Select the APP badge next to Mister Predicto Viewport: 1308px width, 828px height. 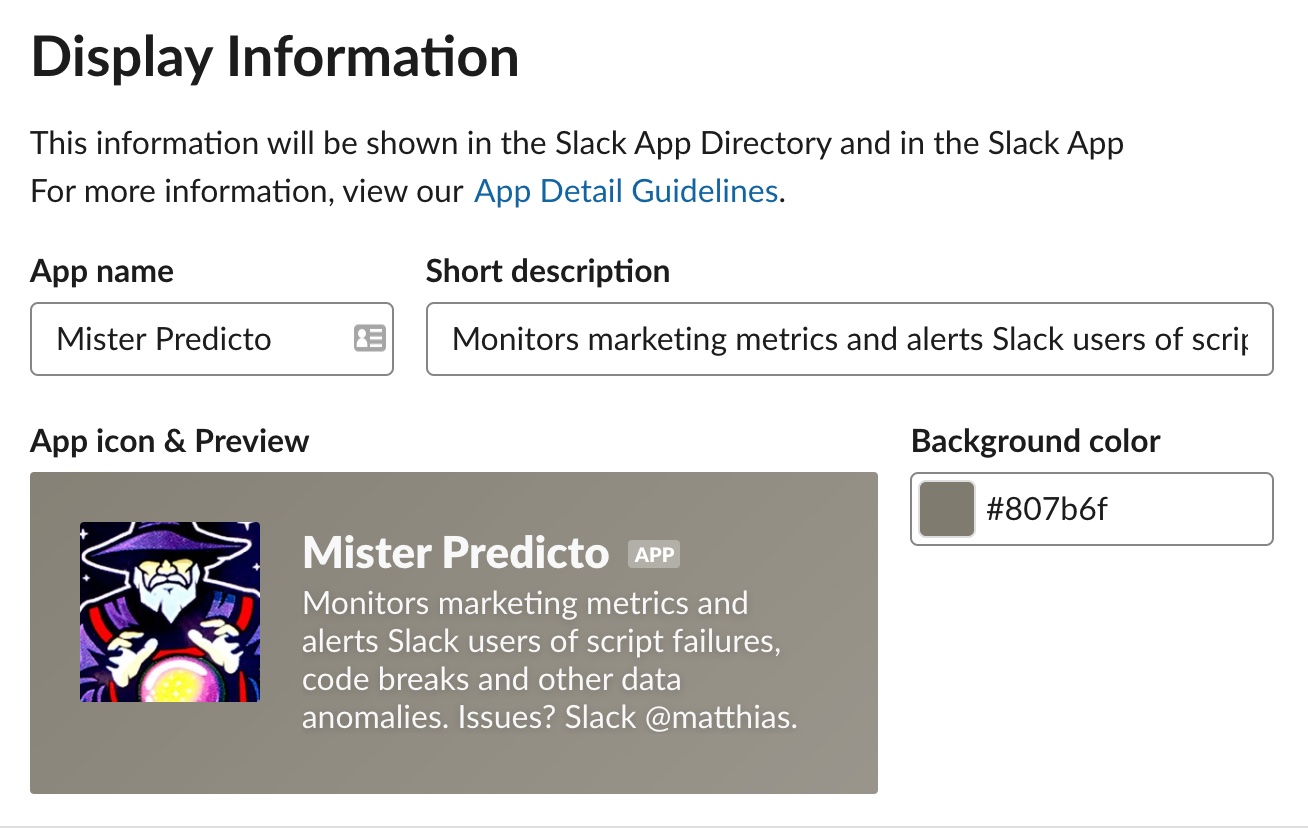click(654, 553)
